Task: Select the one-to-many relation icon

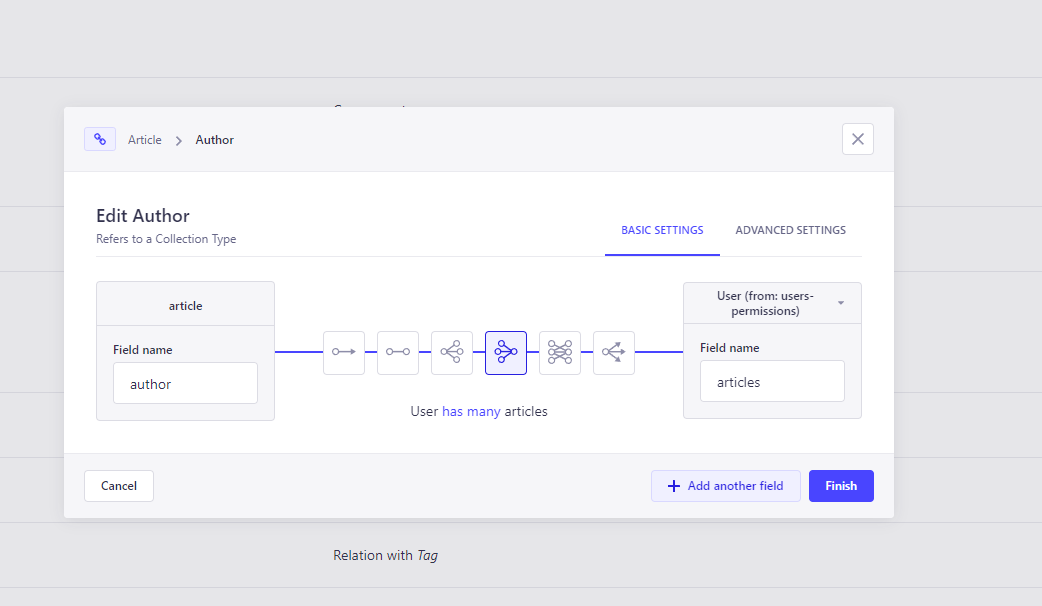Action: click(x=452, y=353)
